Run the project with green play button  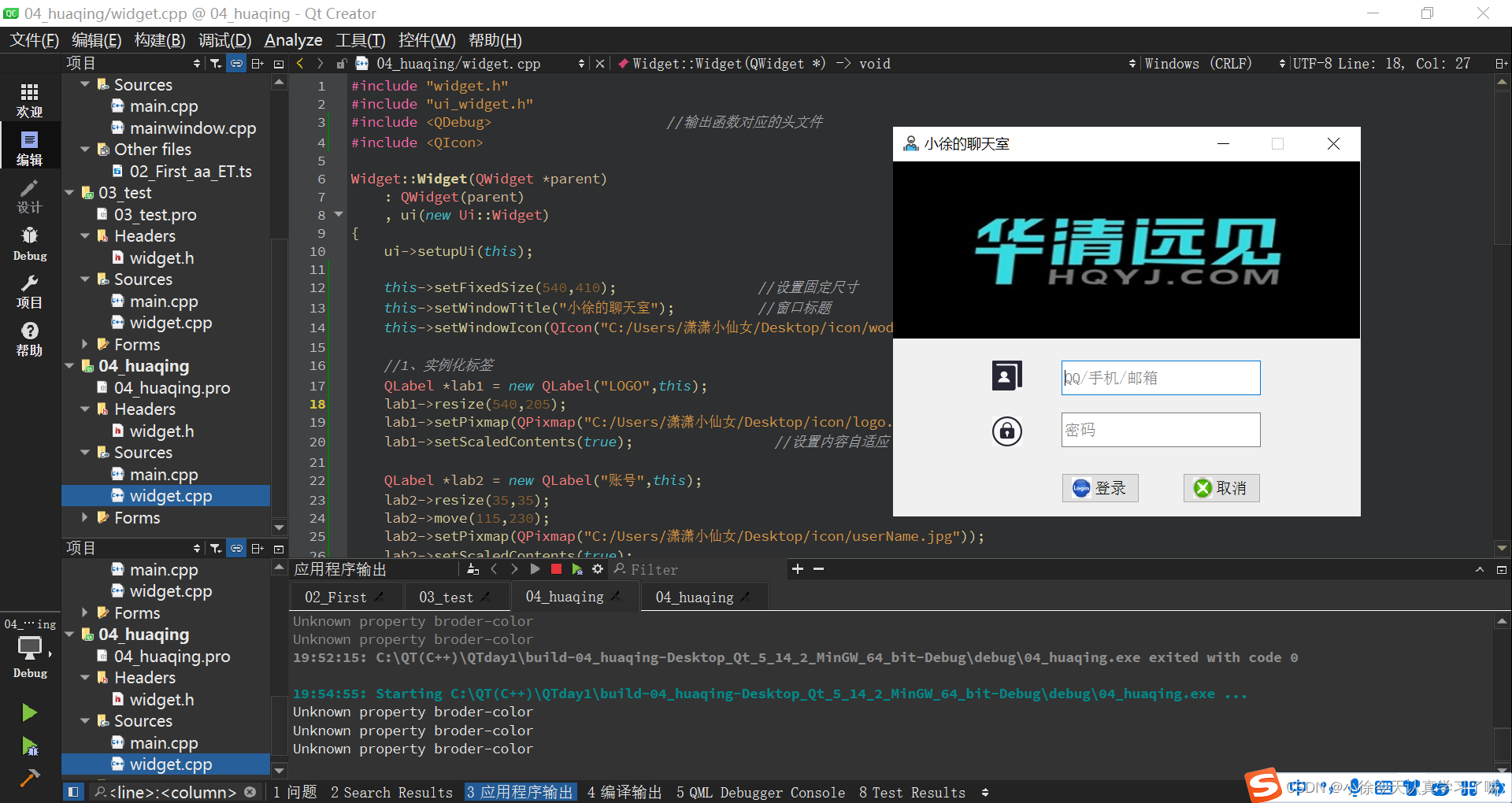click(x=29, y=712)
